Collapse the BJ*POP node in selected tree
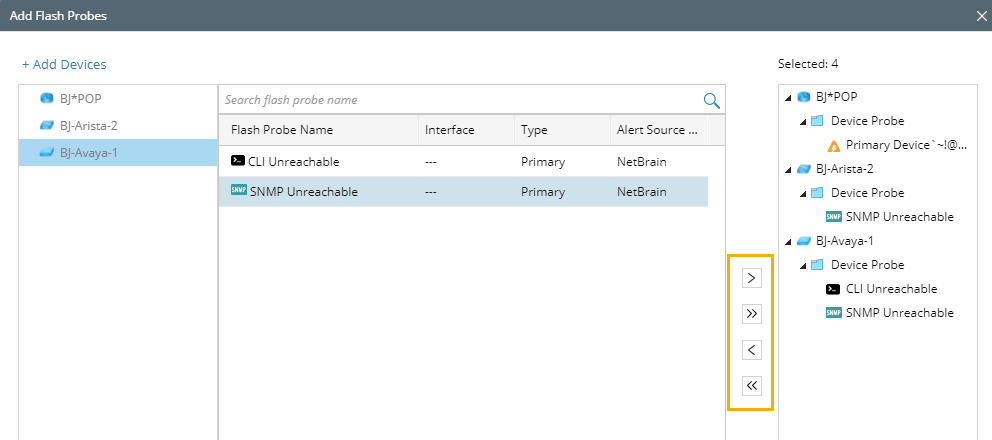This screenshot has height=440, width=992. pos(788,97)
